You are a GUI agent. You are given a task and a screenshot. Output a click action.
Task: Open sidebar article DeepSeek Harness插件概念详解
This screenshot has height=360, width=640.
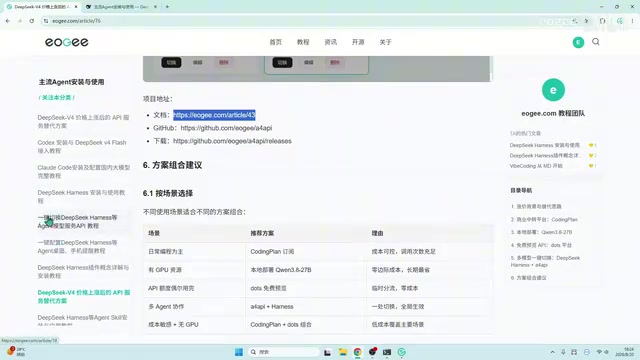click(x=83, y=271)
